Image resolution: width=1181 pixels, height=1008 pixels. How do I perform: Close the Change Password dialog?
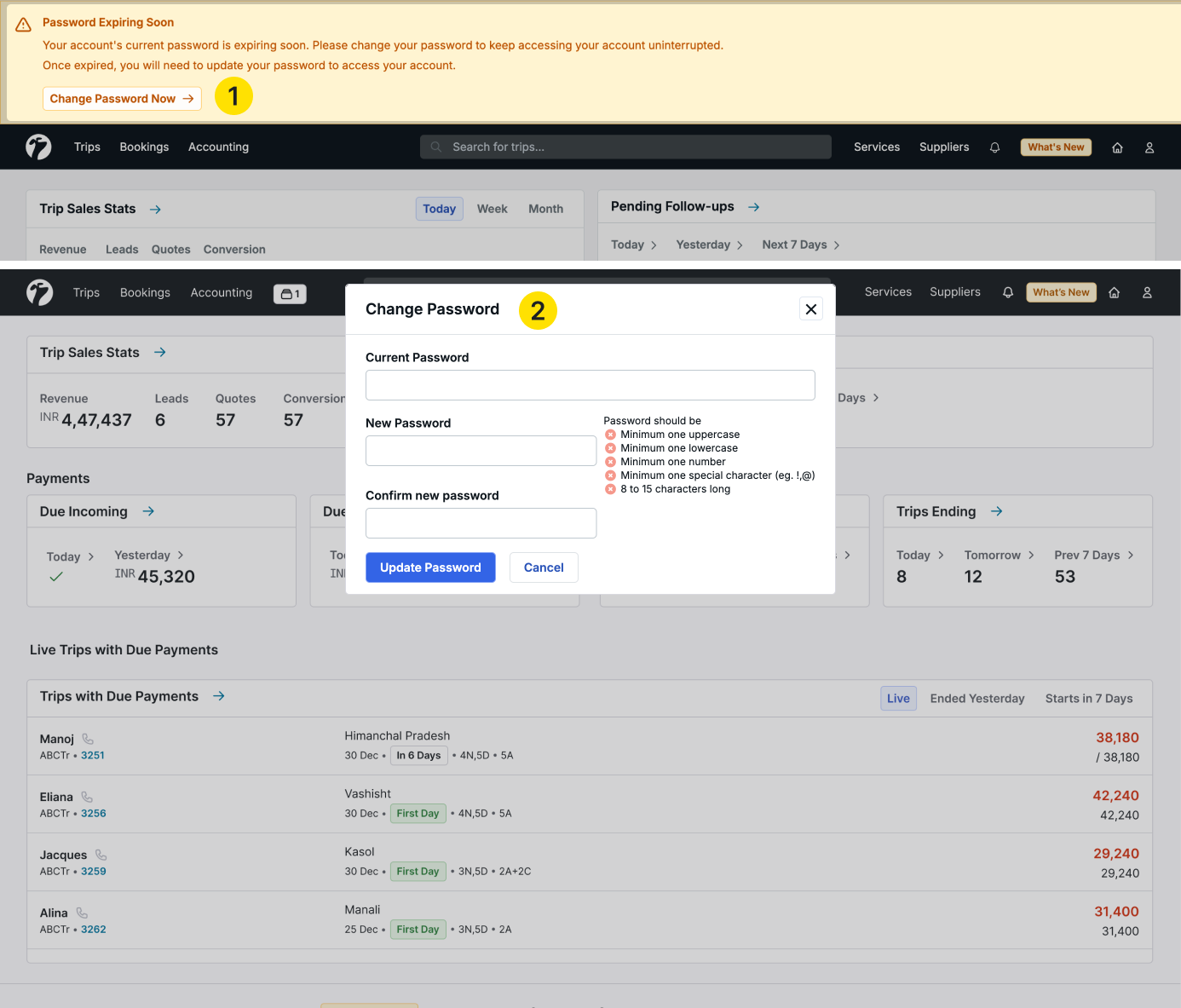pyautogui.click(x=811, y=309)
